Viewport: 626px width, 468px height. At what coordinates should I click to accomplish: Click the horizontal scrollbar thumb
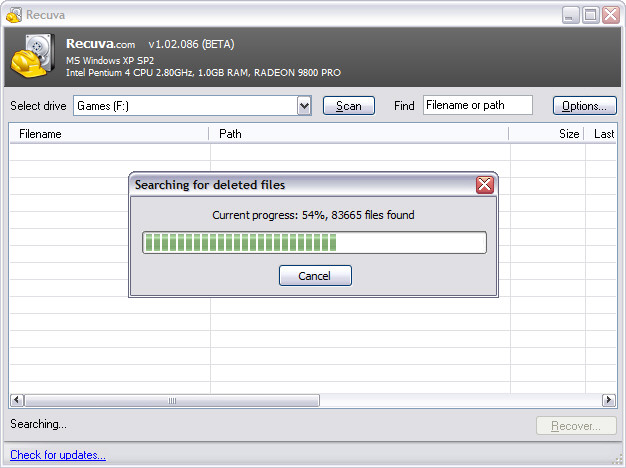coord(172,400)
